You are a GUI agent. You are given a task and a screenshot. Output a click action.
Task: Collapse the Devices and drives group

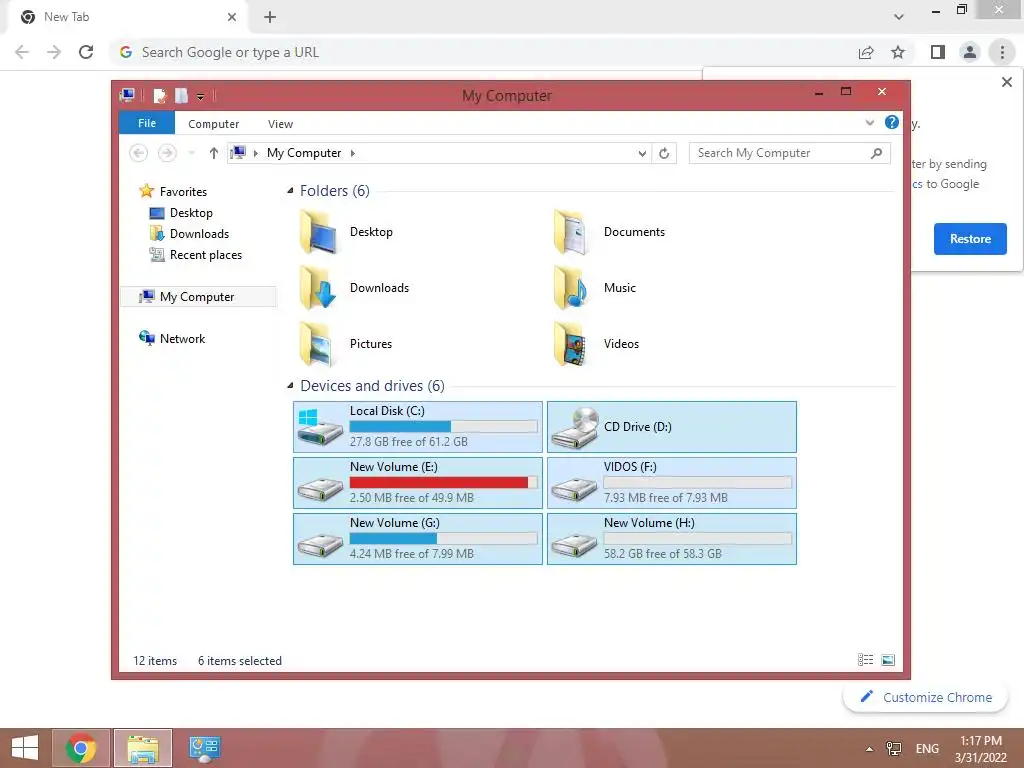pos(290,386)
